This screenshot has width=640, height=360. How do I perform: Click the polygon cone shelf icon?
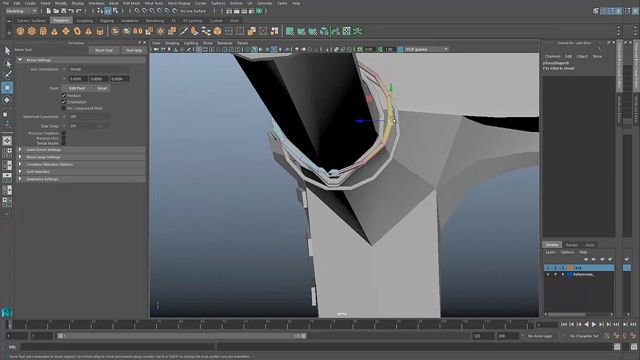click(x=54, y=31)
